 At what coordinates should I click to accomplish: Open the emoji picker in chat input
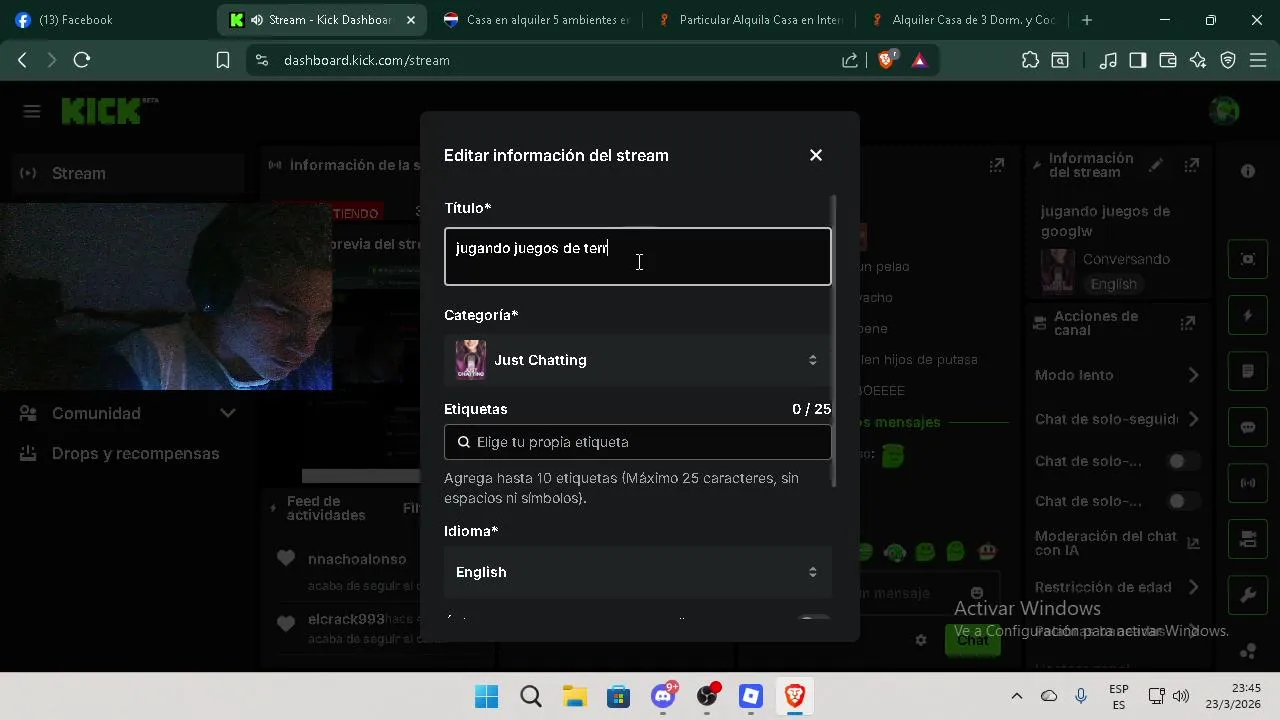(x=977, y=593)
